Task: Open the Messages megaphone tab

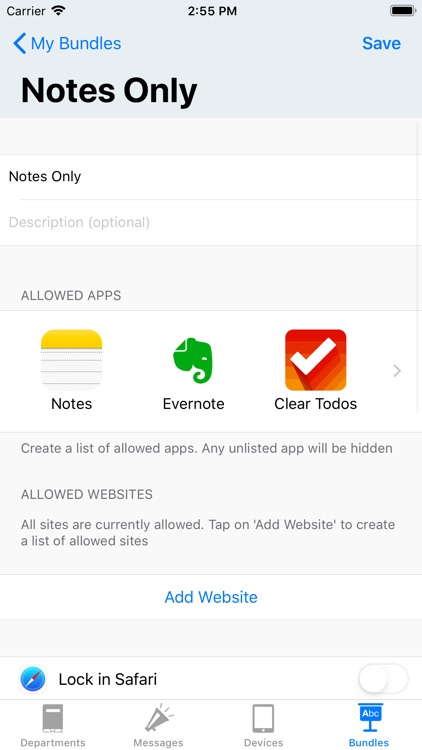Action: coord(158,718)
